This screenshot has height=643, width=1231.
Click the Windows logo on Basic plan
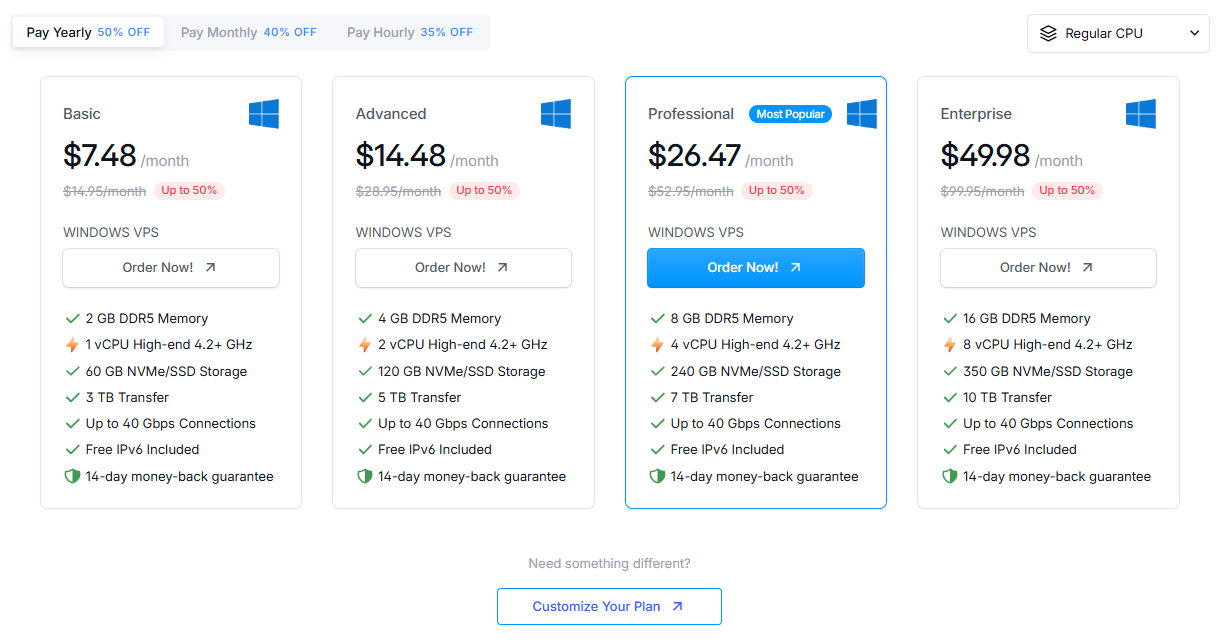coord(264,114)
